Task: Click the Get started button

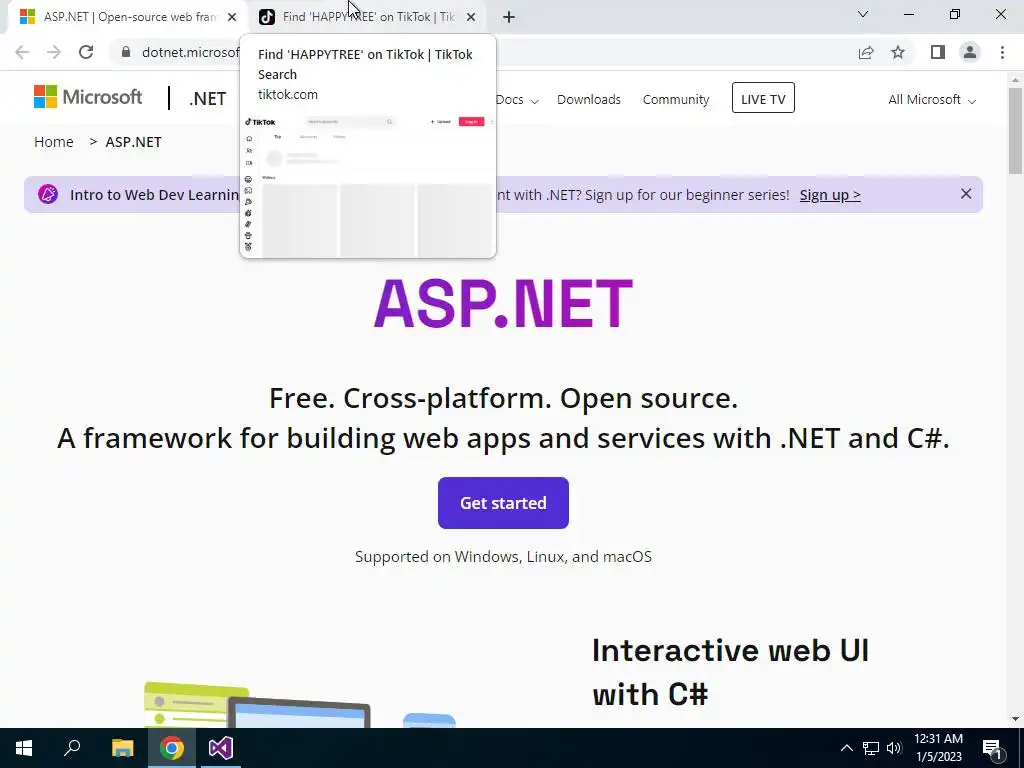Action: 503,503
